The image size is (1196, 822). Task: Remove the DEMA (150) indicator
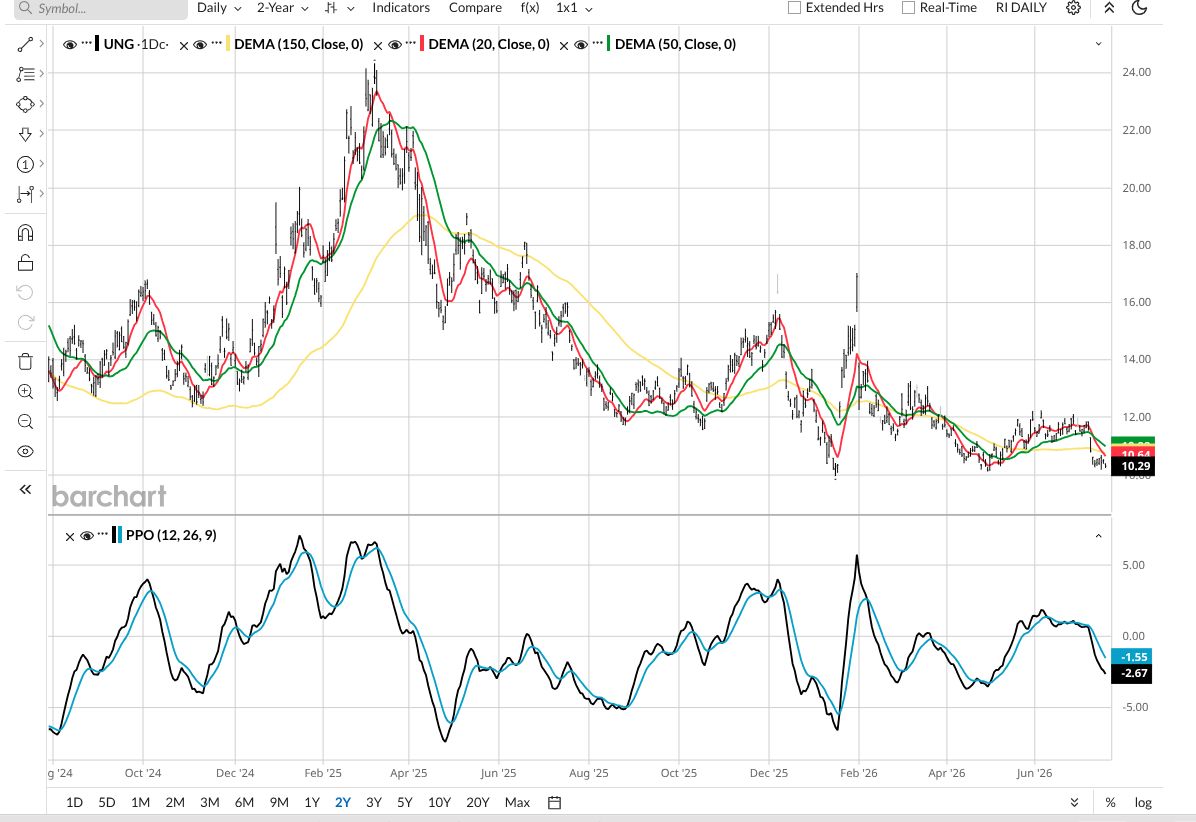click(184, 46)
